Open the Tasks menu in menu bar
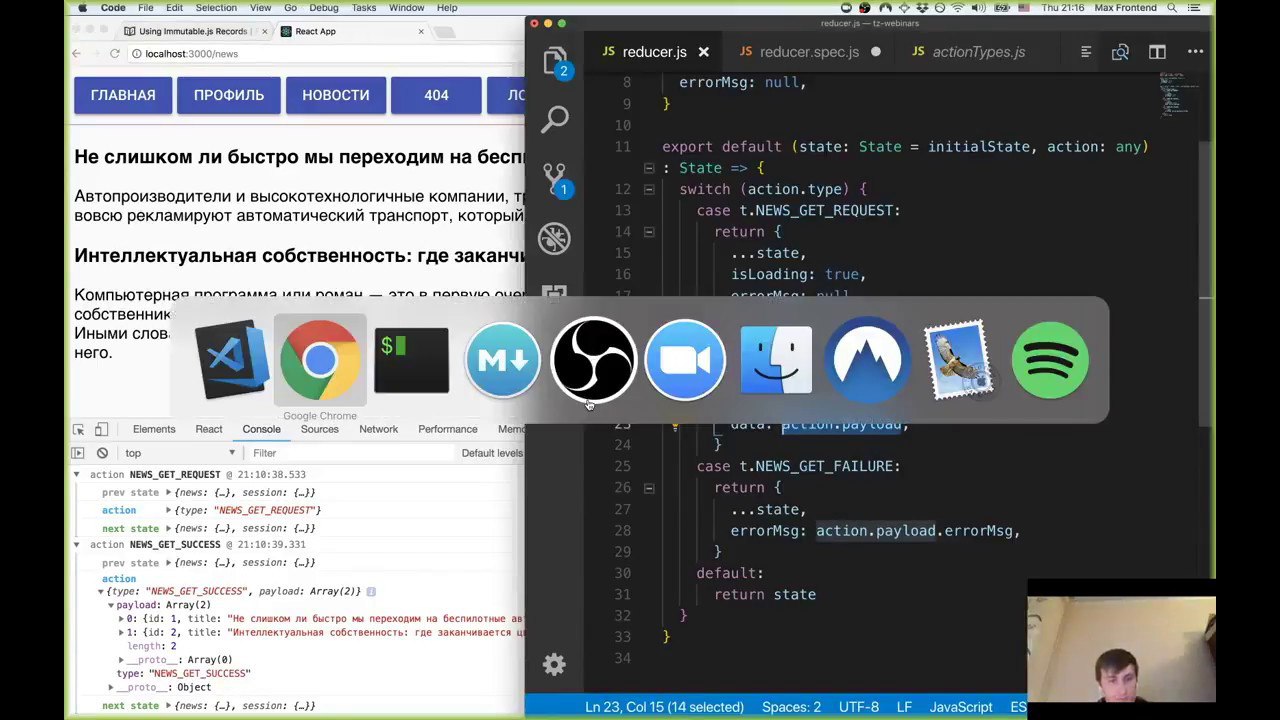Viewport: 1280px width, 720px height. (364, 8)
